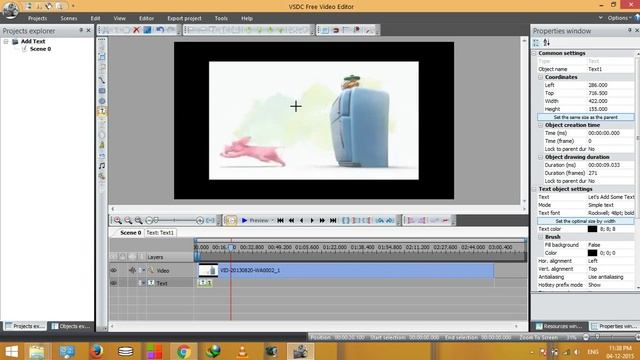Click the red magnet snapping icon
The width and height of the screenshot is (640, 360).
tap(336, 30)
